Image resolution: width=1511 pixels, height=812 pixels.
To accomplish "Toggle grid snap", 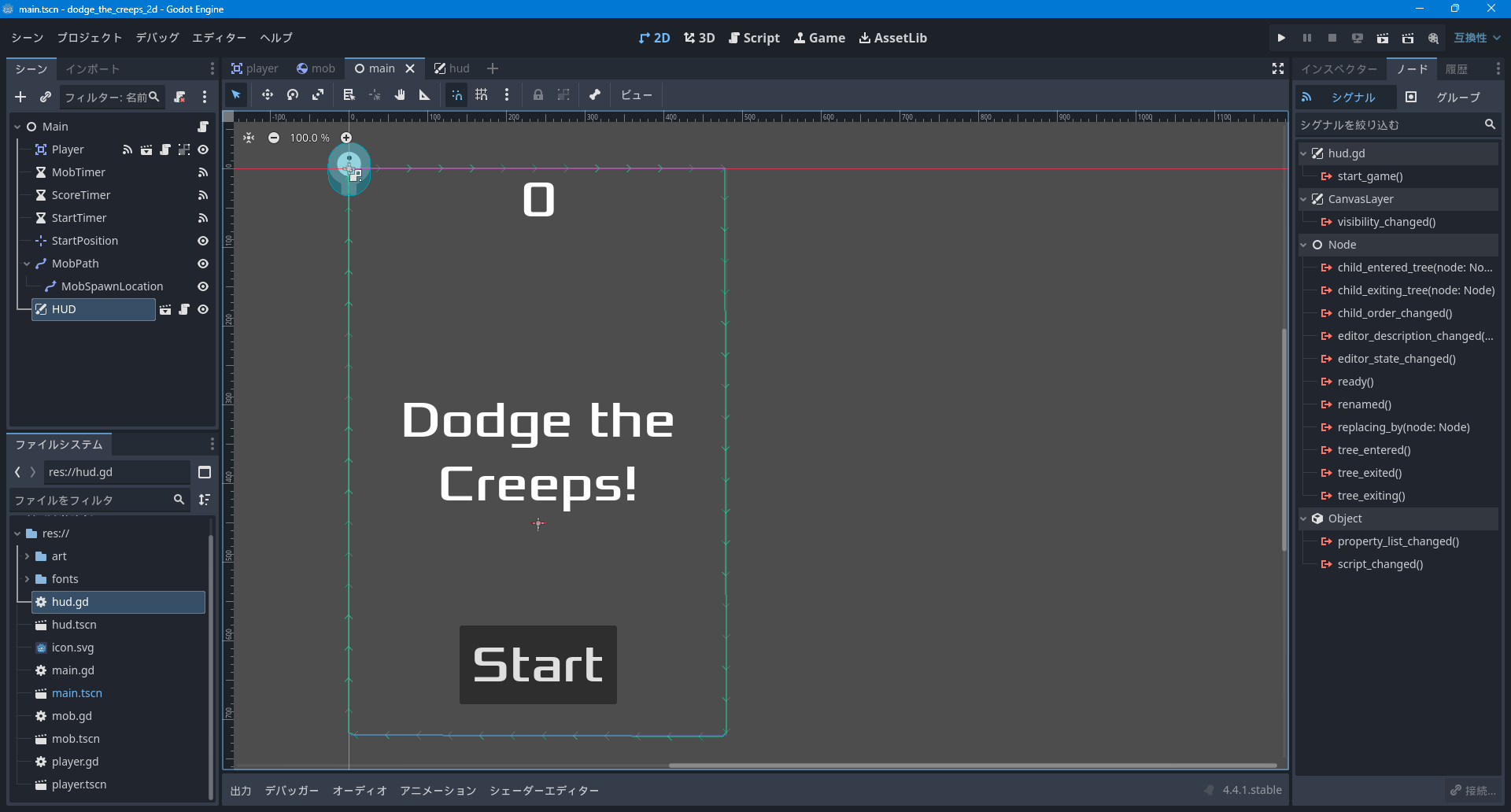I will (x=482, y=95).
